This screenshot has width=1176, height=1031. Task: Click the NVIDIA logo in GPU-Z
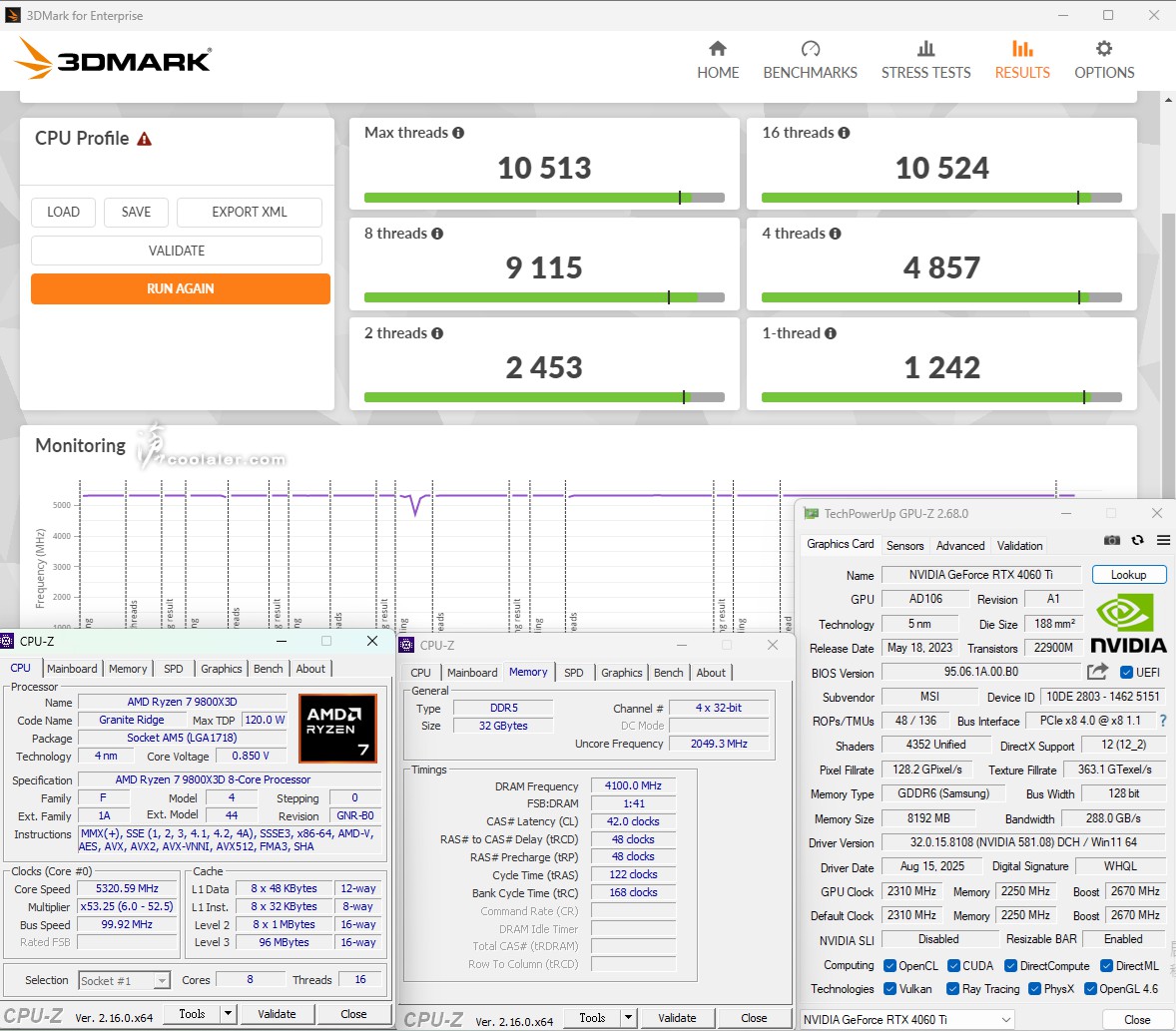tap(1127, 623)
